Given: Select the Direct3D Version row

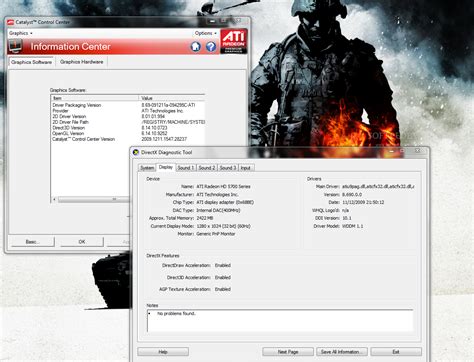Looking at the screenshot, I should 128,128.
